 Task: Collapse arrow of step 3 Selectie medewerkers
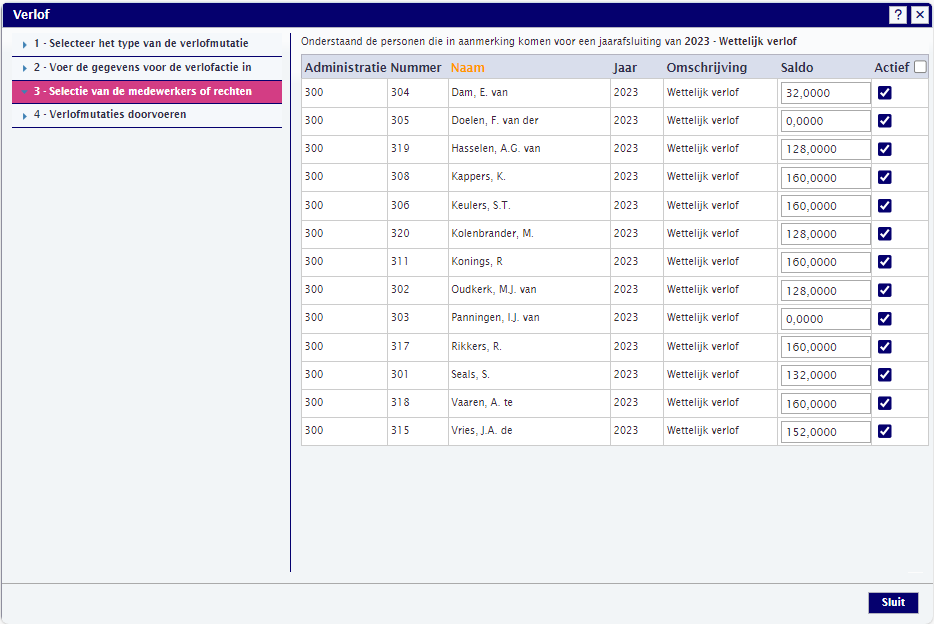coord(24,92)
